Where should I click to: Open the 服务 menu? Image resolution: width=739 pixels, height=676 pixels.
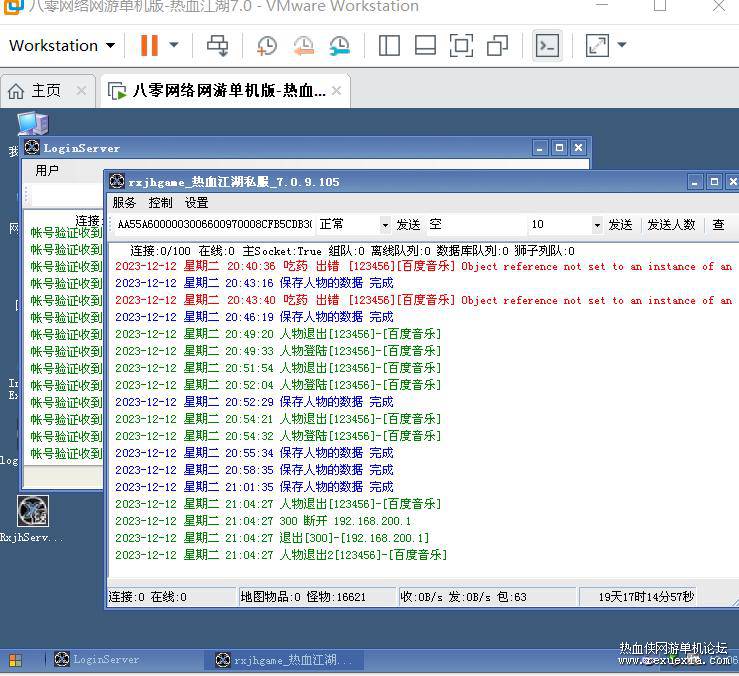pyautogui.click(x=124, y=203)
